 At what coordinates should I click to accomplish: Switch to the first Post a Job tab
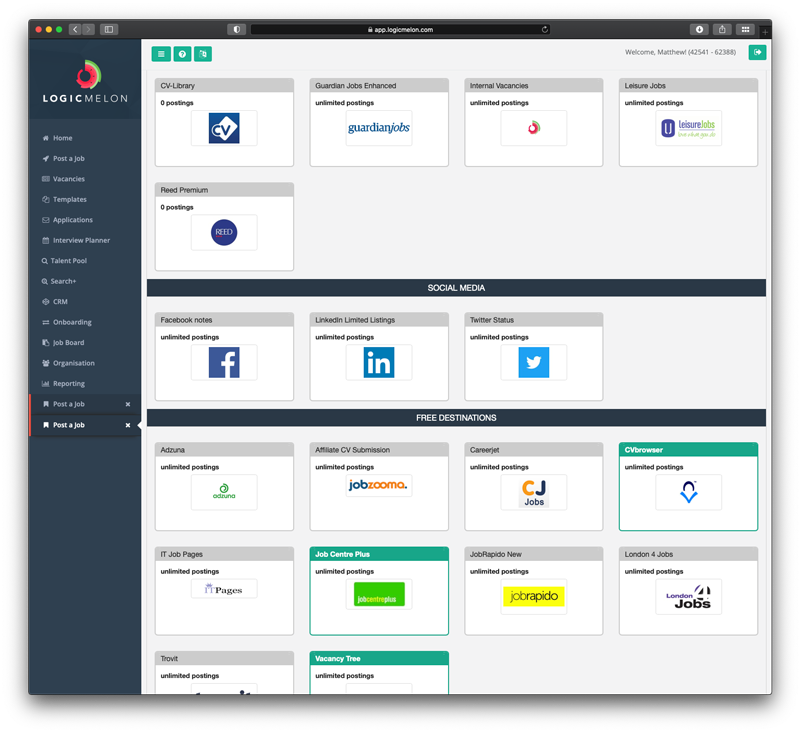point(69,404)
